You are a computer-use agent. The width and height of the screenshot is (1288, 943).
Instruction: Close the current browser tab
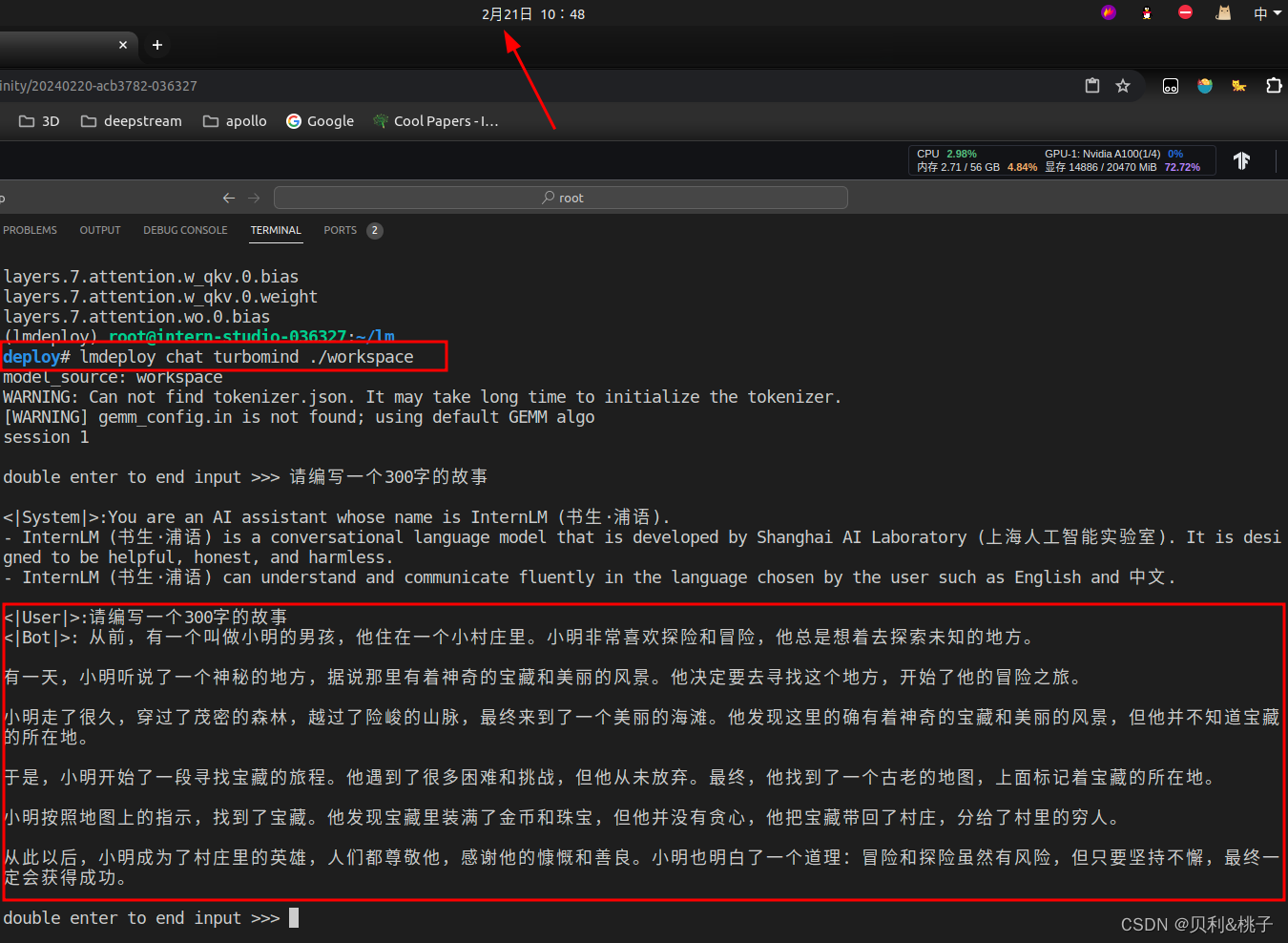point(123,45)
